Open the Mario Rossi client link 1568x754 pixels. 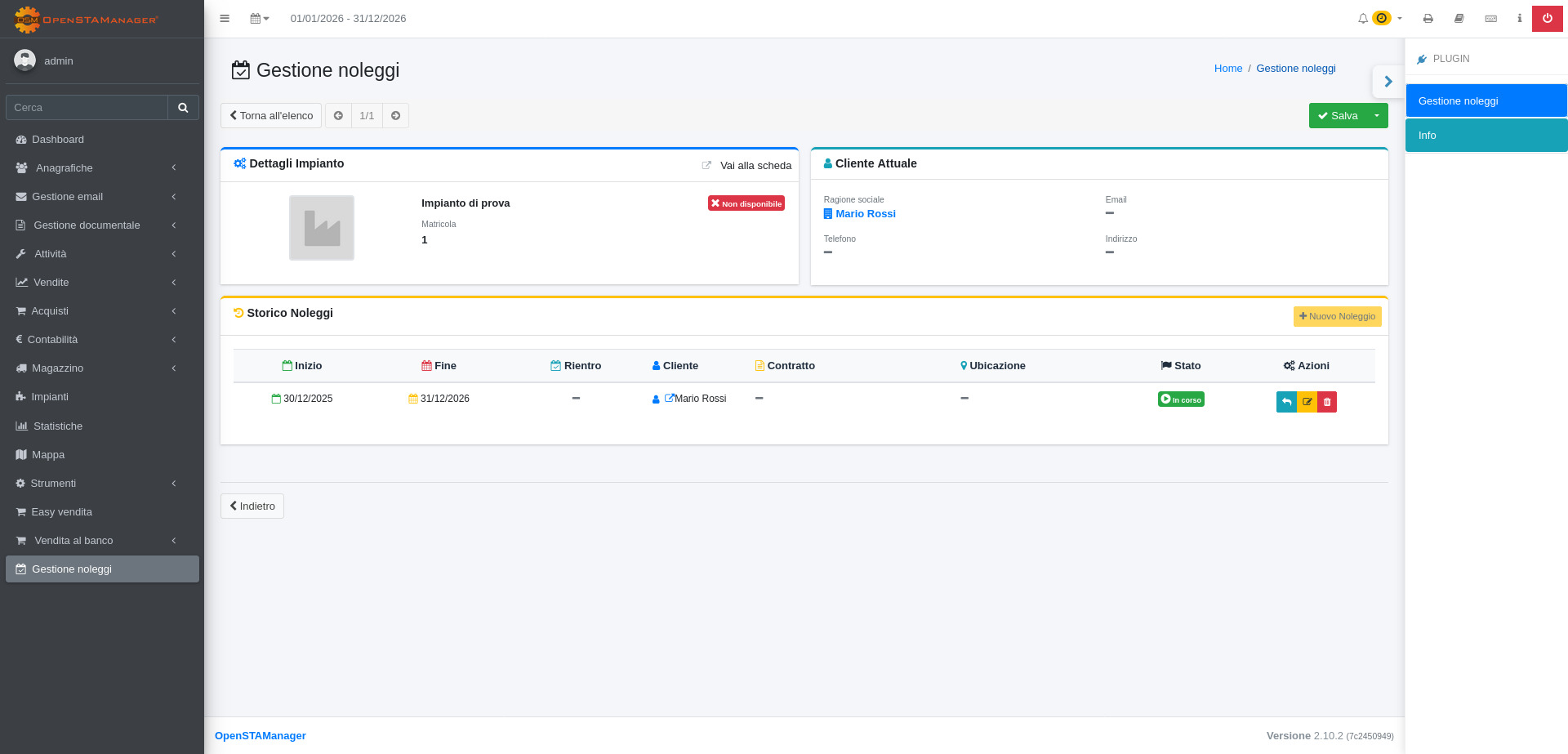click(865, 213)
